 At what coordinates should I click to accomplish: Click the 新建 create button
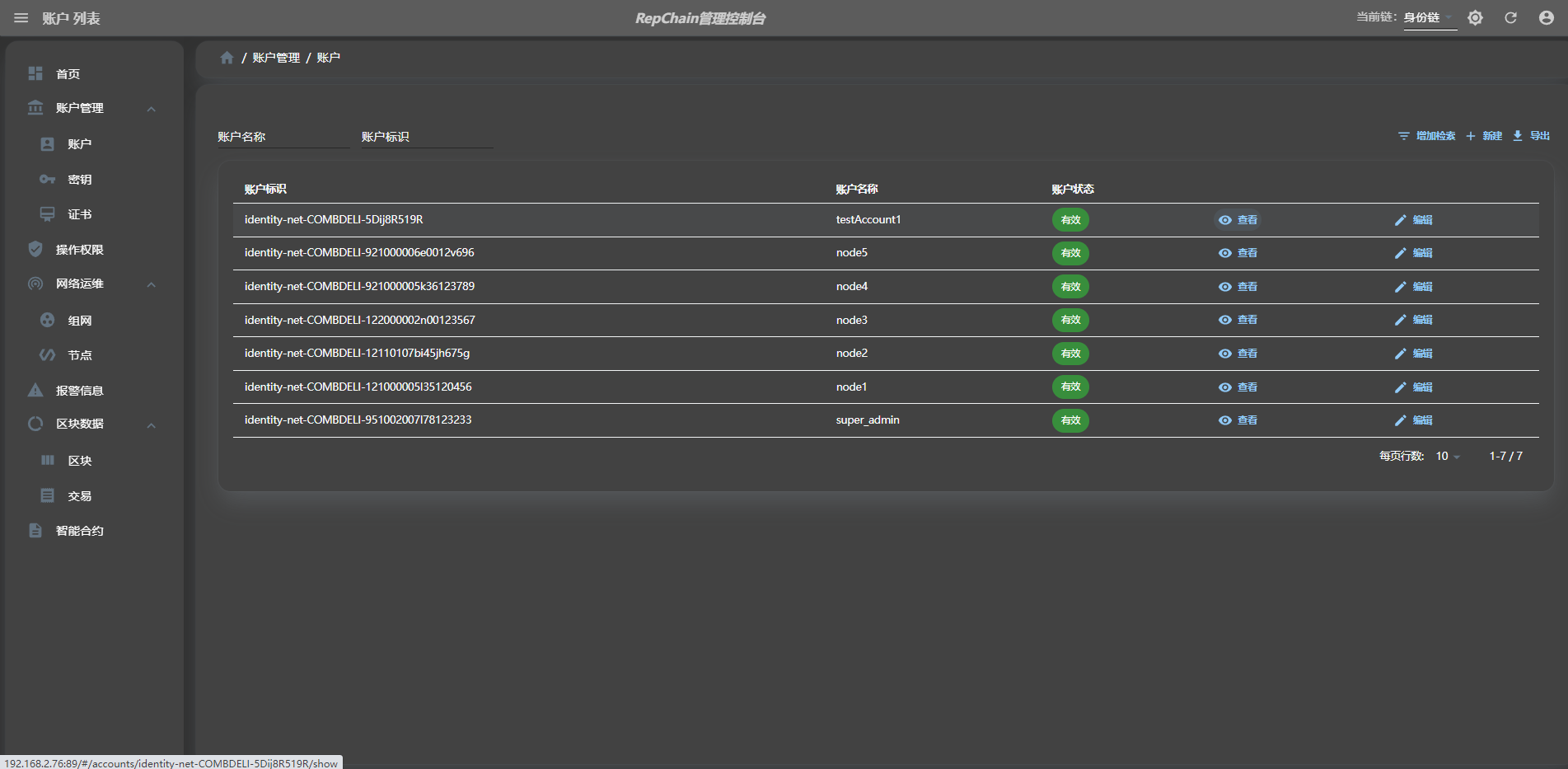pos(1484,136)
